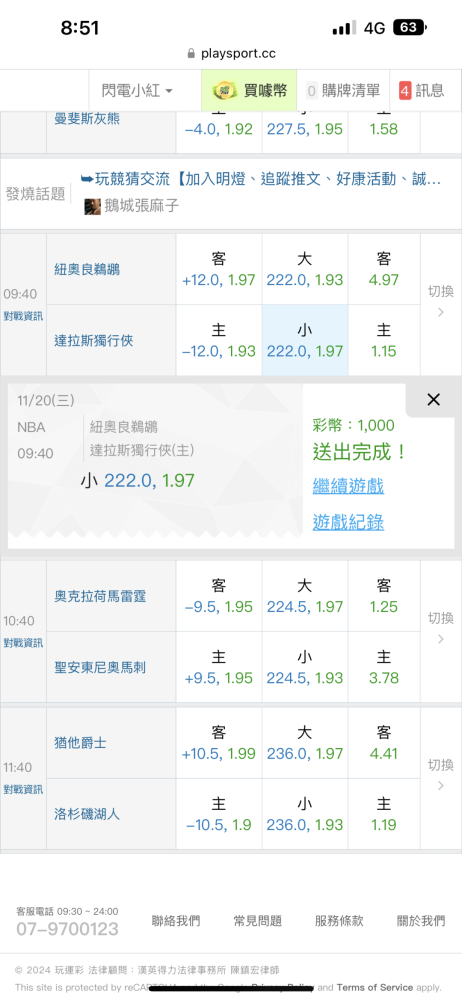Open 玩競猜交流 hot topic post

click(x=261, y=179)
